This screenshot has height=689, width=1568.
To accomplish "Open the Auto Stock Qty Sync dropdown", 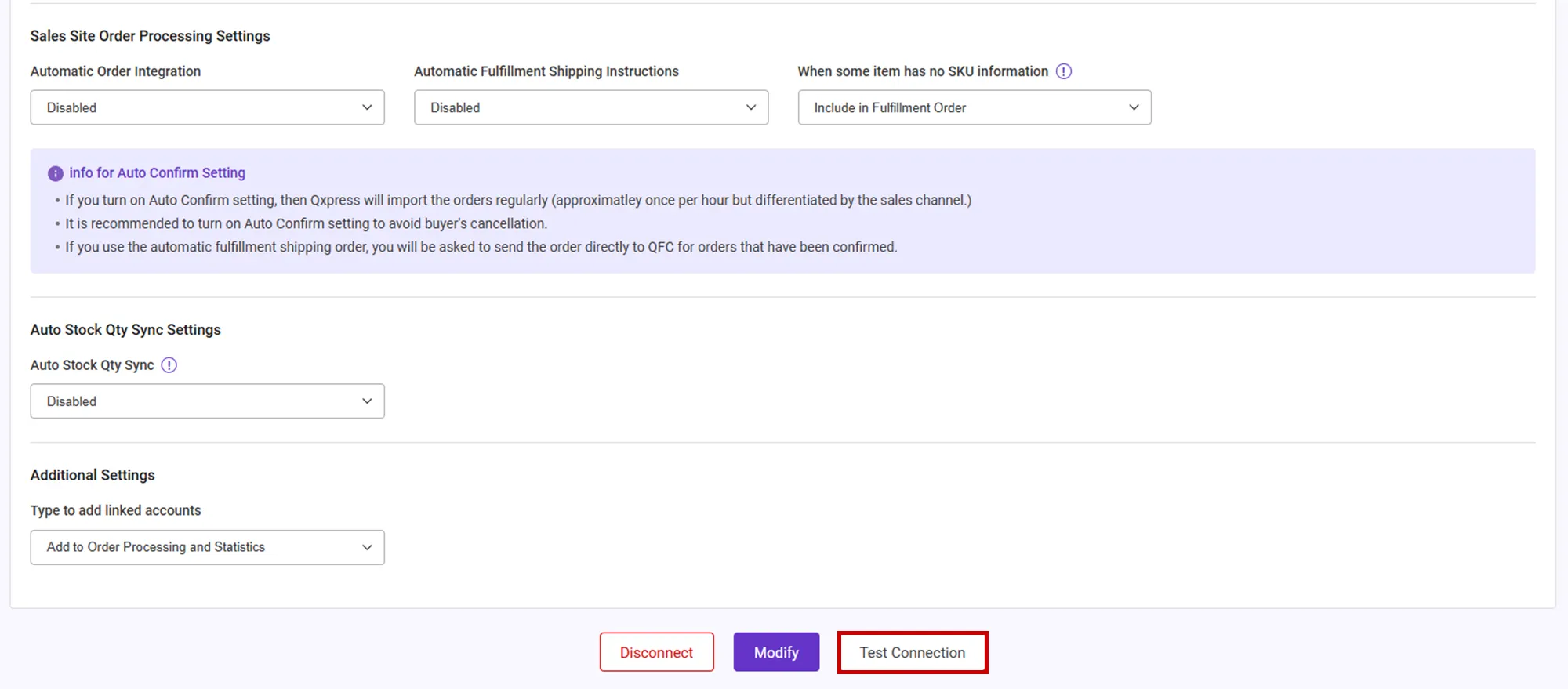I will click(207, 401).
